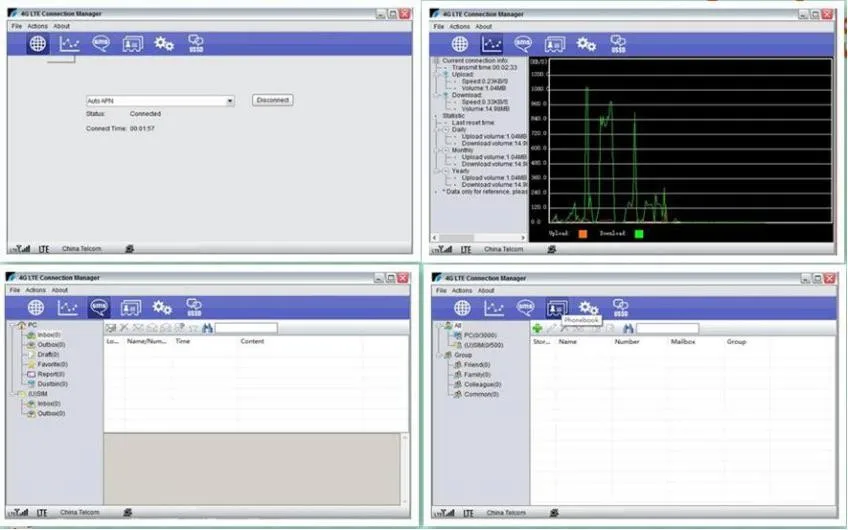
Task: Open globe Connection icon in Disconnect window
Action: 37,43
